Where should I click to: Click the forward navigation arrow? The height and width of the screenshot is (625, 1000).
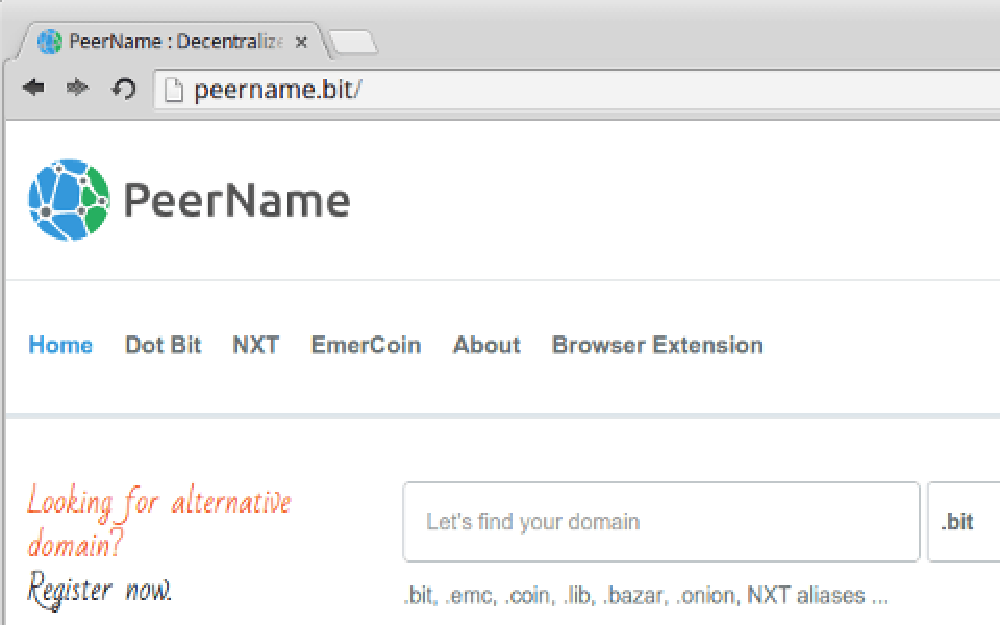[x=78, y=88]
